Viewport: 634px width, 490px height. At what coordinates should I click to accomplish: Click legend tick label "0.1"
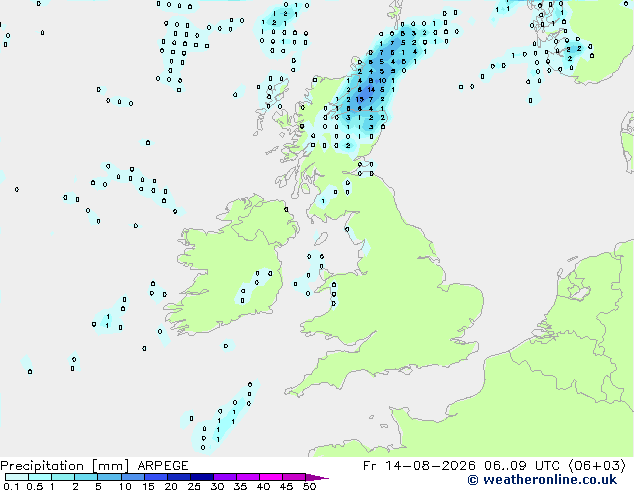point(11,486)
